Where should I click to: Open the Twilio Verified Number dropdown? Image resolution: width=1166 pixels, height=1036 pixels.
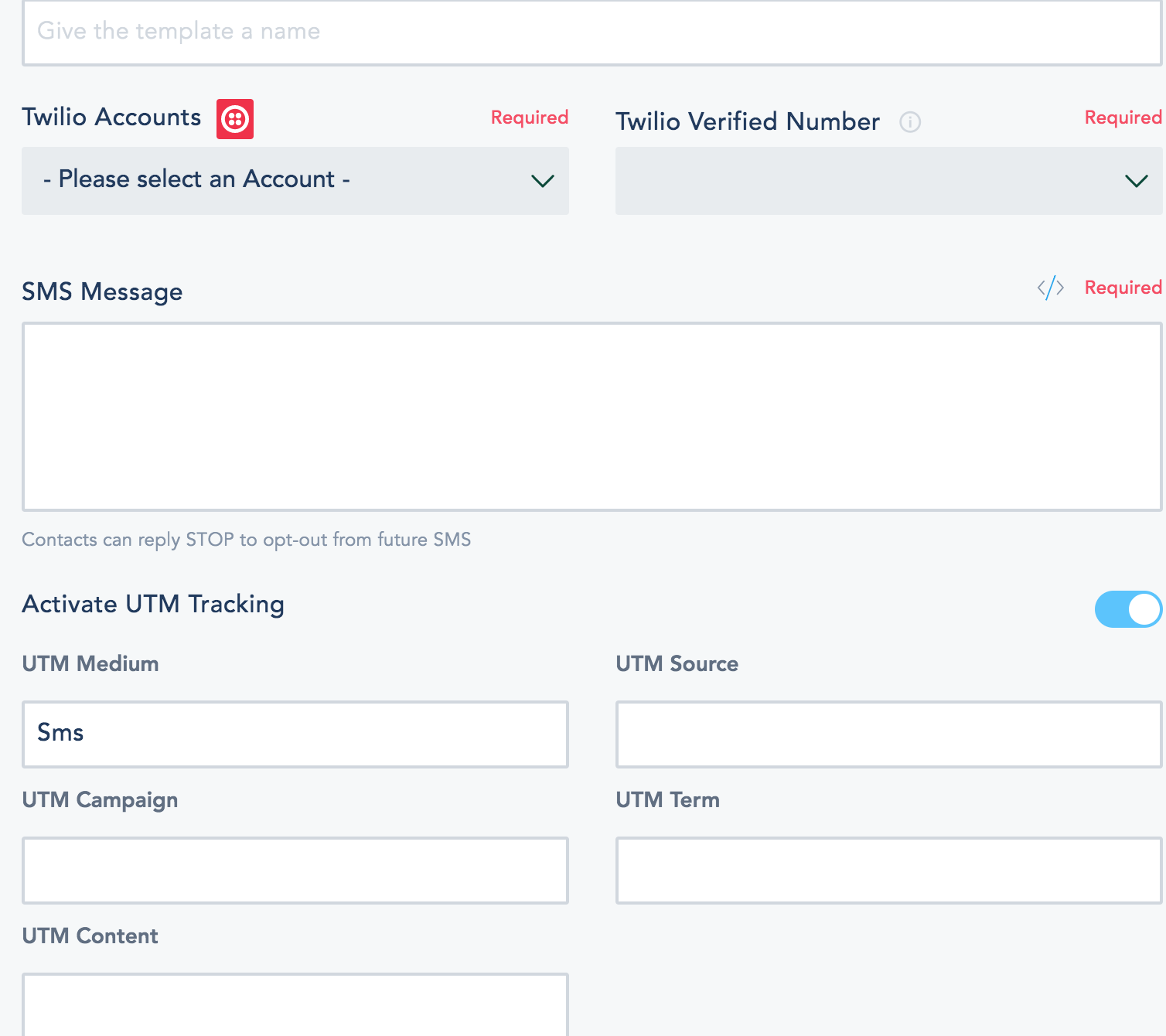[889, 181]
